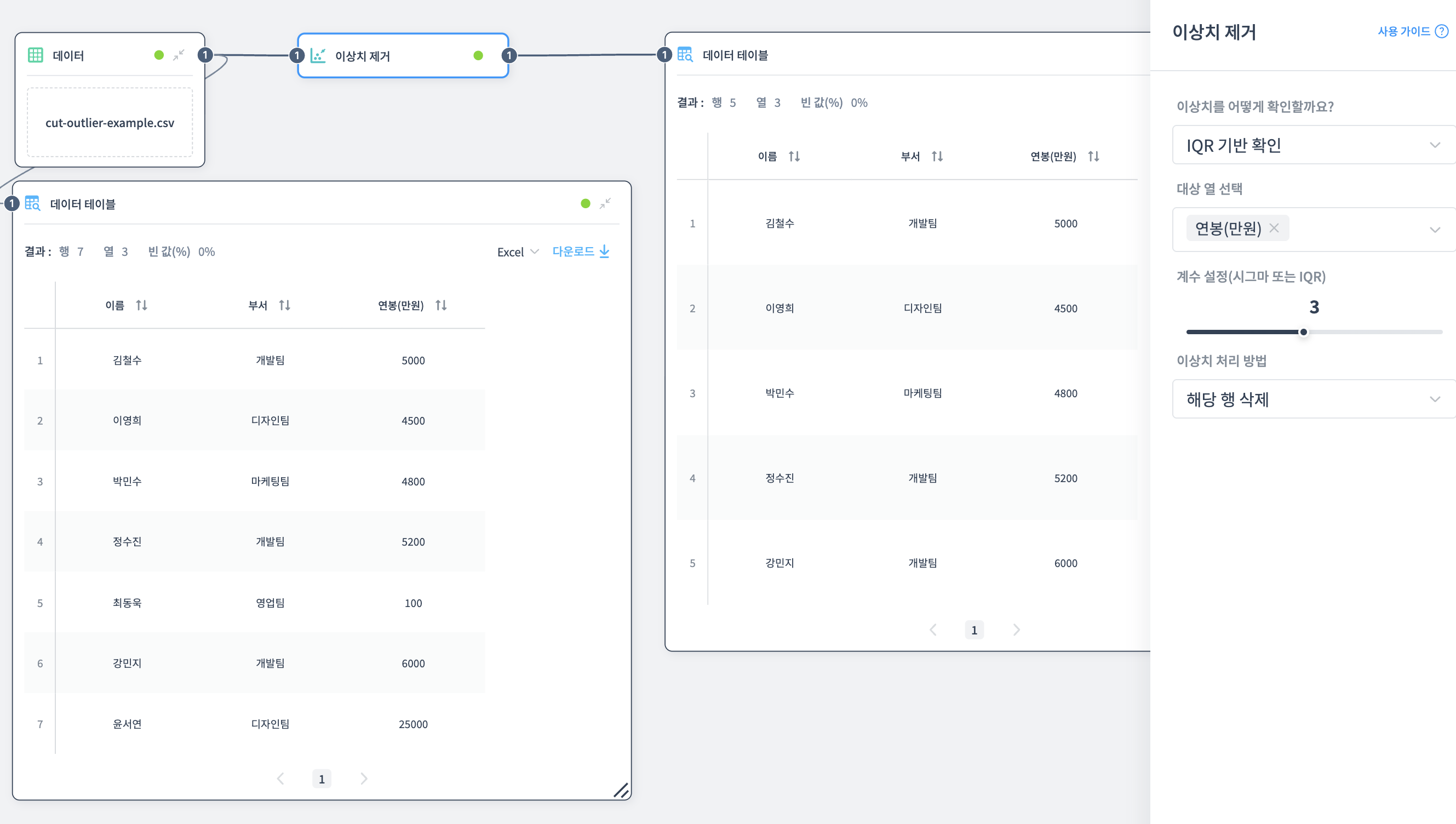This screenshot has height=824, width=1456.
Task: Click the 데이터 node grid icon
Action: coord(36,55)
